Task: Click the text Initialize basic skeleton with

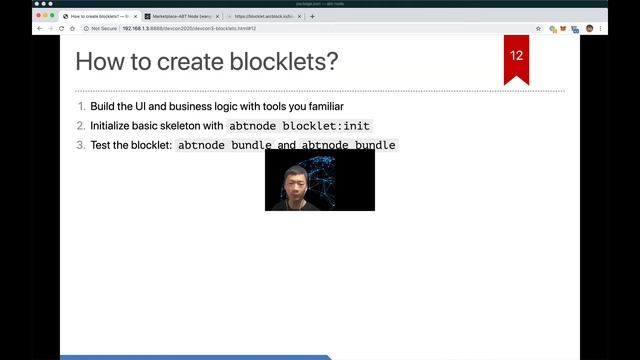Action: point(157,126)
